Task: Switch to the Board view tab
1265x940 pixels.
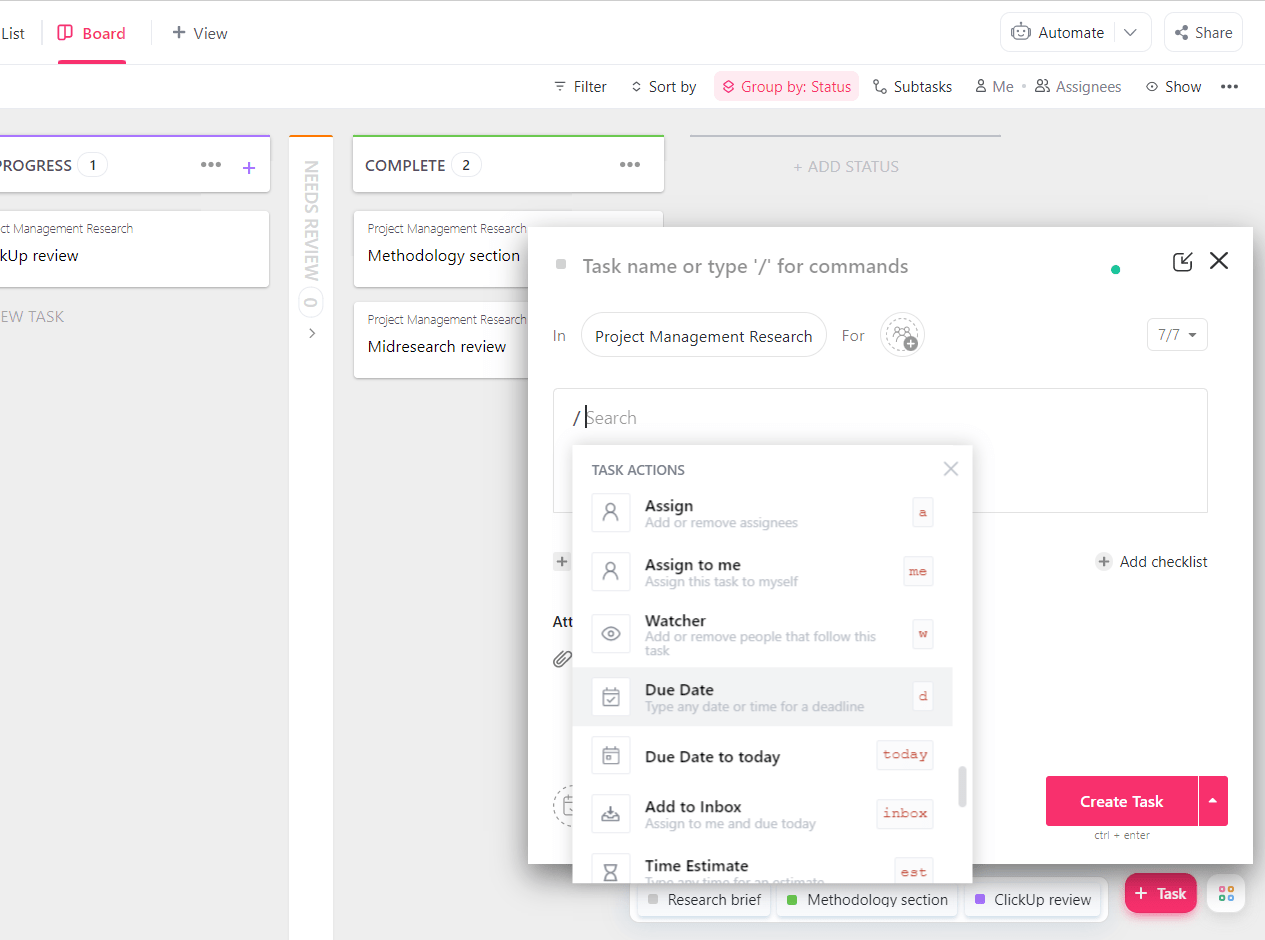Action: pyautogui.click(x=92, y=33)
